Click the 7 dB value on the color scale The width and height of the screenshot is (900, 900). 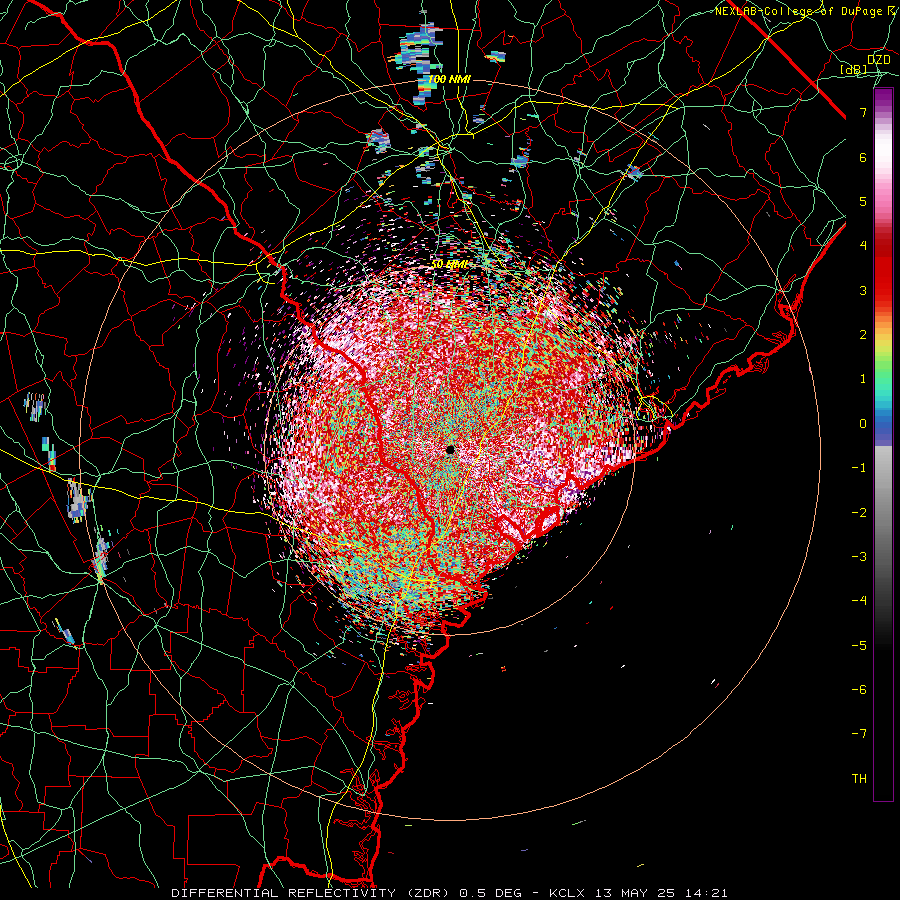tap(863, 112)
